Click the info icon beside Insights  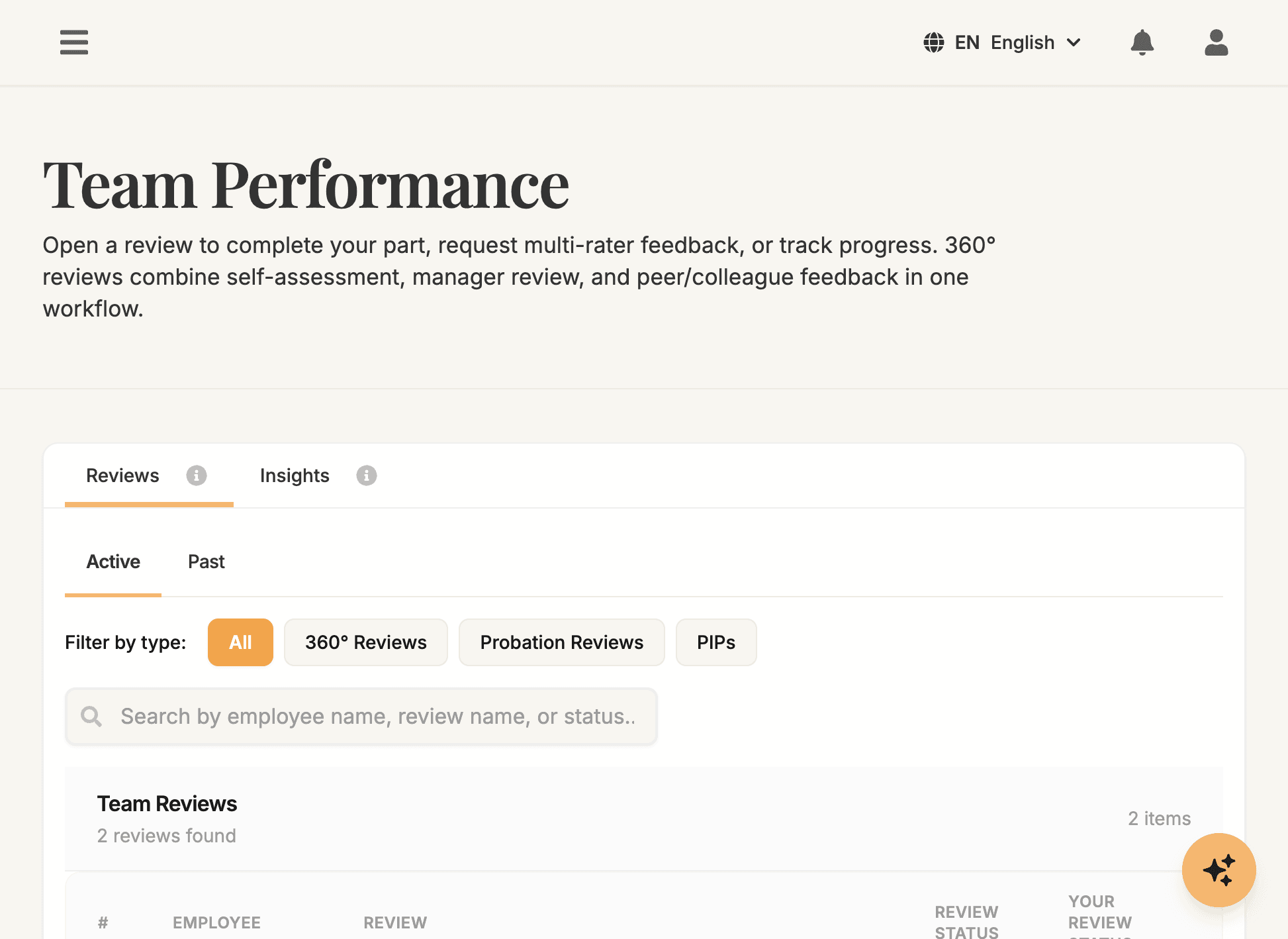(367, 475)
